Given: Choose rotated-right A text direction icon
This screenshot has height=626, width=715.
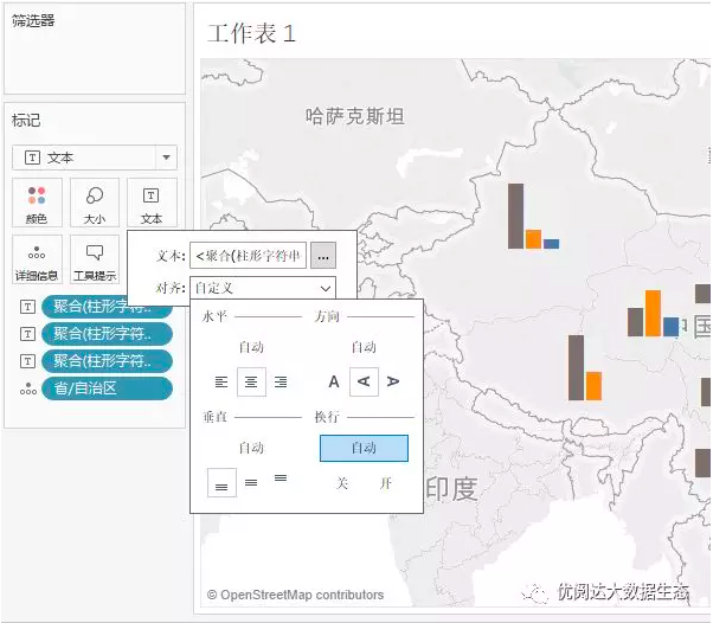Looking at the screenshot, I should click(393, 382).
